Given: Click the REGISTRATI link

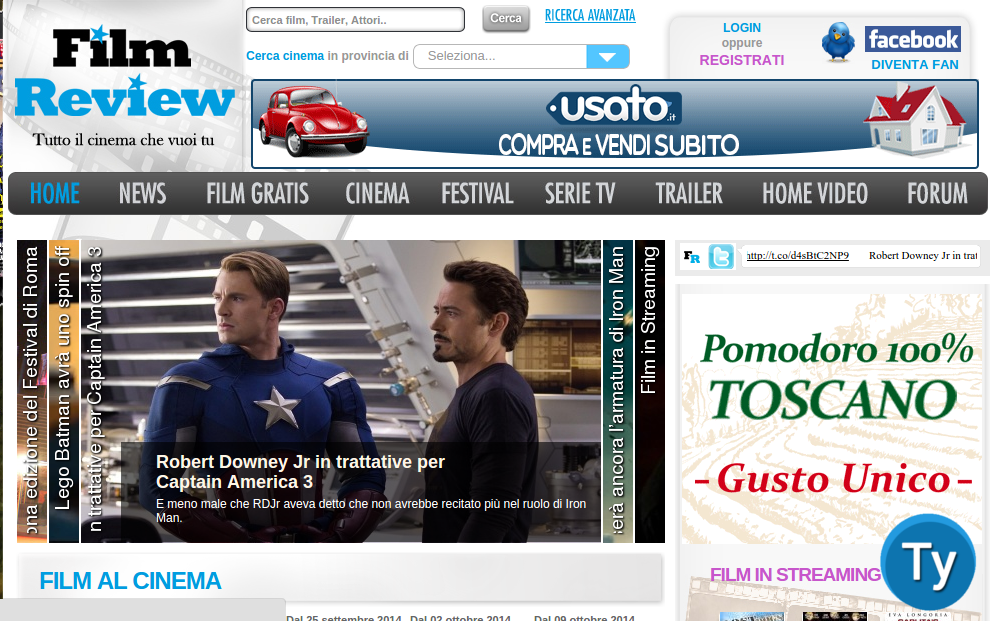Looking at the screenshot, I should pyautogui.click(x=741, y=60).
